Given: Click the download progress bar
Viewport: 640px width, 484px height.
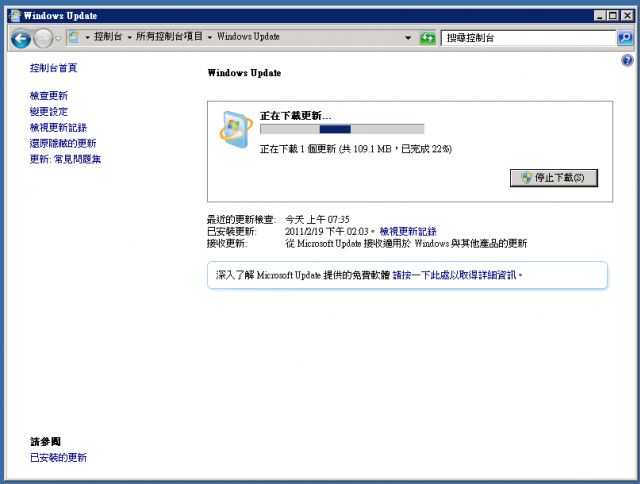Looking at the screenshot, I should pos(342,129).
